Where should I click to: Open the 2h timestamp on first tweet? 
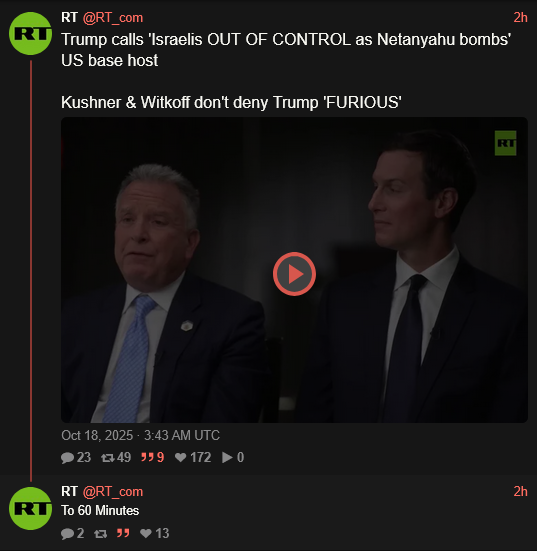pyautogui.click(x=520, y=18)
